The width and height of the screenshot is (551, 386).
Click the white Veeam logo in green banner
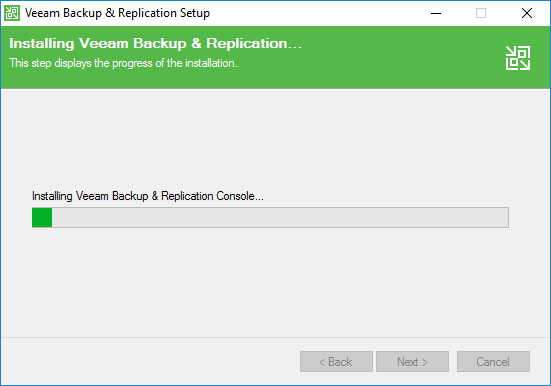518,58
